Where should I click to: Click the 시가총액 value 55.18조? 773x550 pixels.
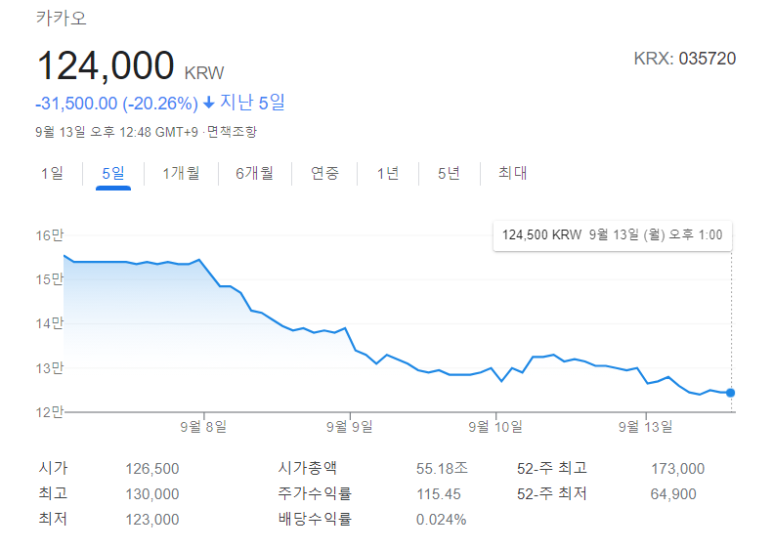442,468
